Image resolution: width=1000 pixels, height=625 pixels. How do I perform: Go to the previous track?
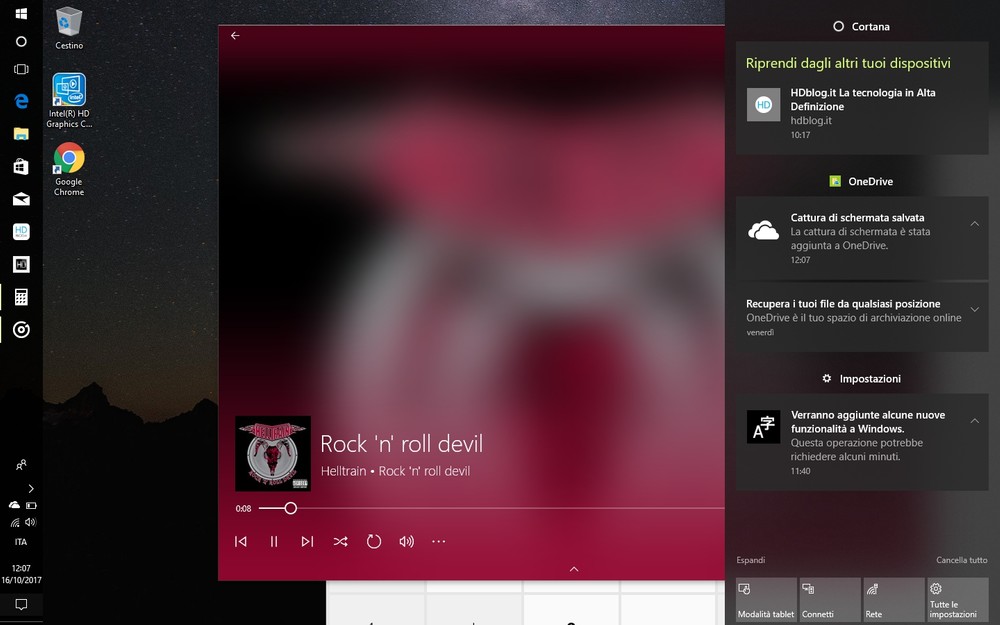pyautogui.click(x=241, y=541)
